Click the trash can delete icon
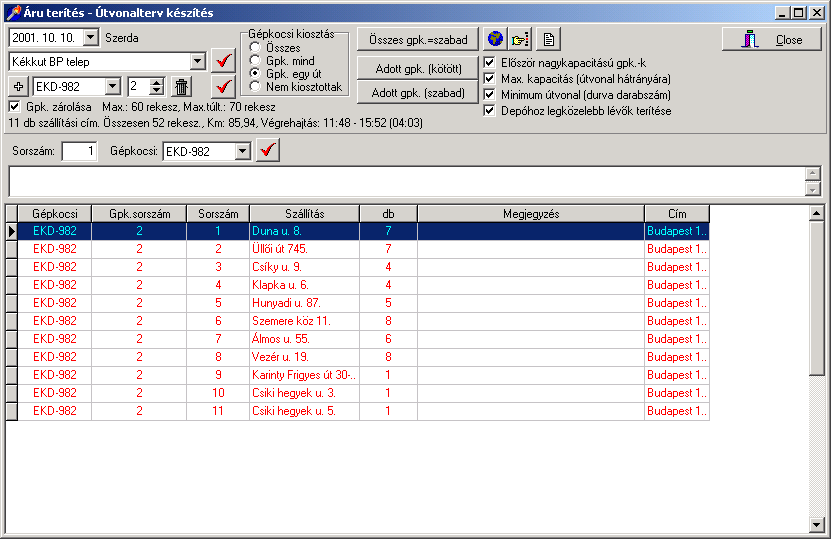This screenshot has width=831, height=539. (x=181, y=87)
